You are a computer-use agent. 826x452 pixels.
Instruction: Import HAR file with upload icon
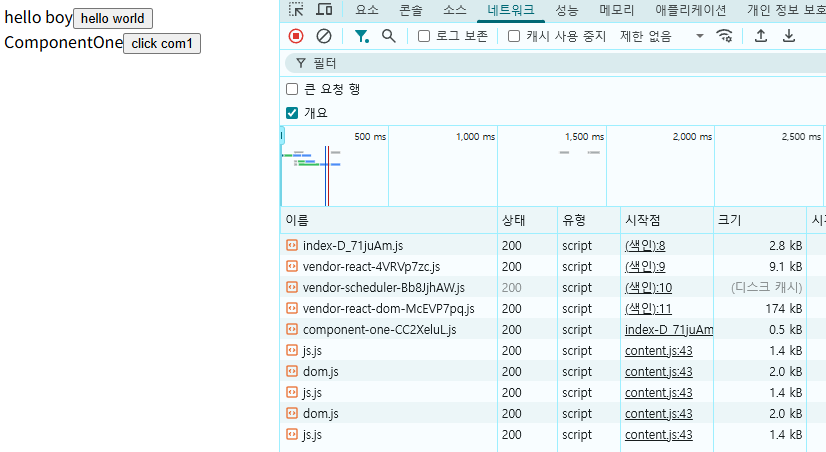[x=761, y=36]
